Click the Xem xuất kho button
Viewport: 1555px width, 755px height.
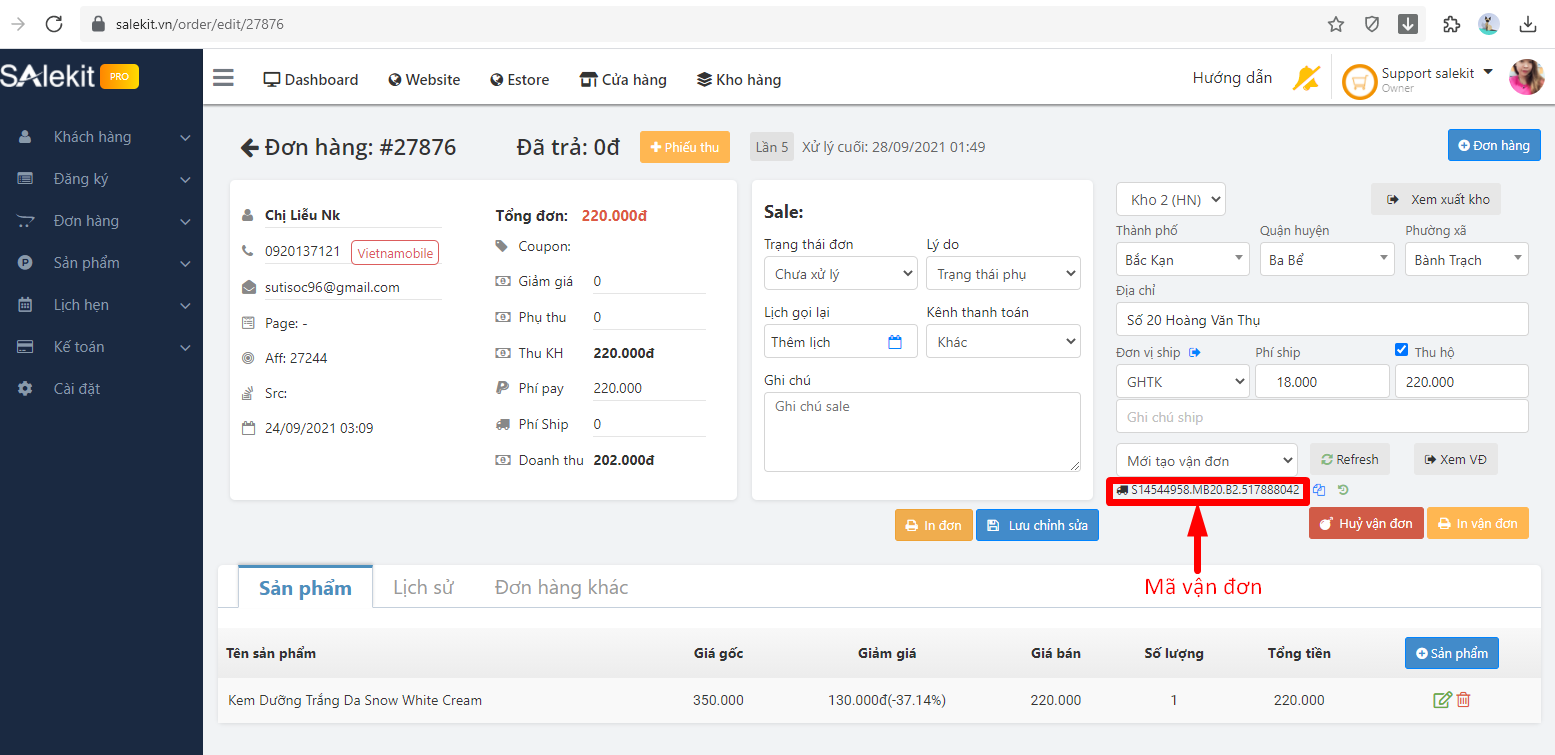(x=1436, y=199)
